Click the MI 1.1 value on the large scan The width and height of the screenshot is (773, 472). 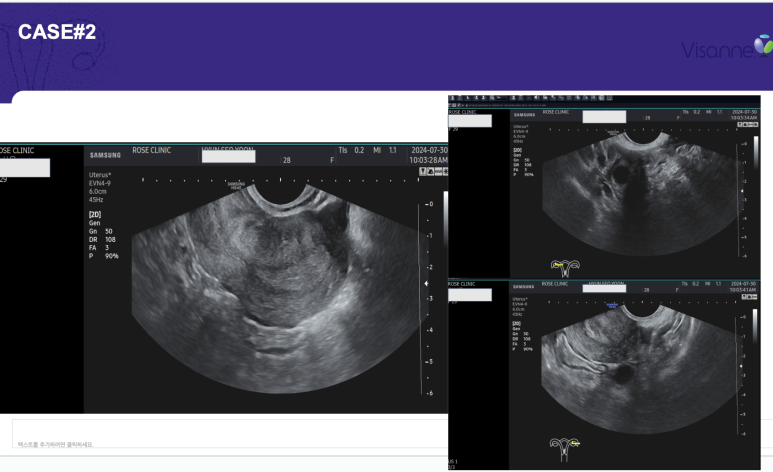click(385, 150)
